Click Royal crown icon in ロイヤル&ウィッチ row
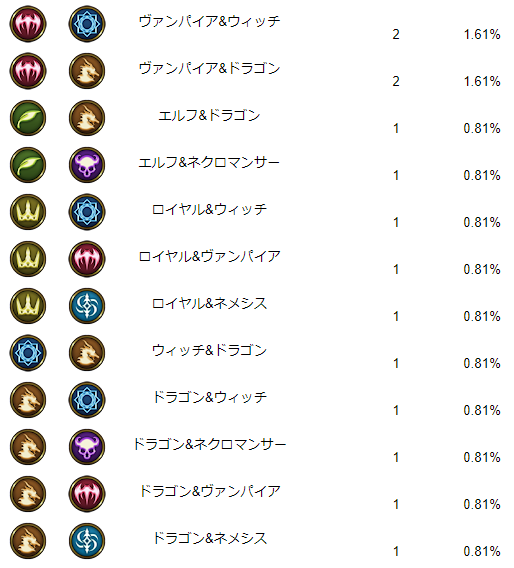Viewport: 514px width, 568px height. (x=28, y=212)
